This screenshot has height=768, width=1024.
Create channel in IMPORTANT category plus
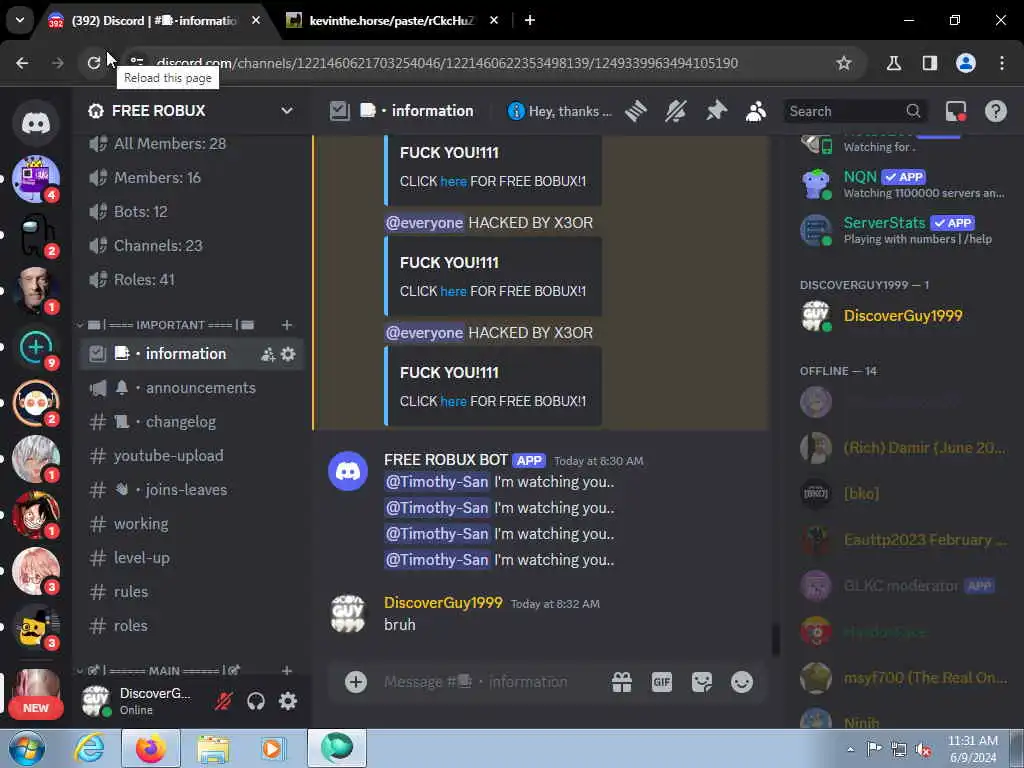pos(287,325)
